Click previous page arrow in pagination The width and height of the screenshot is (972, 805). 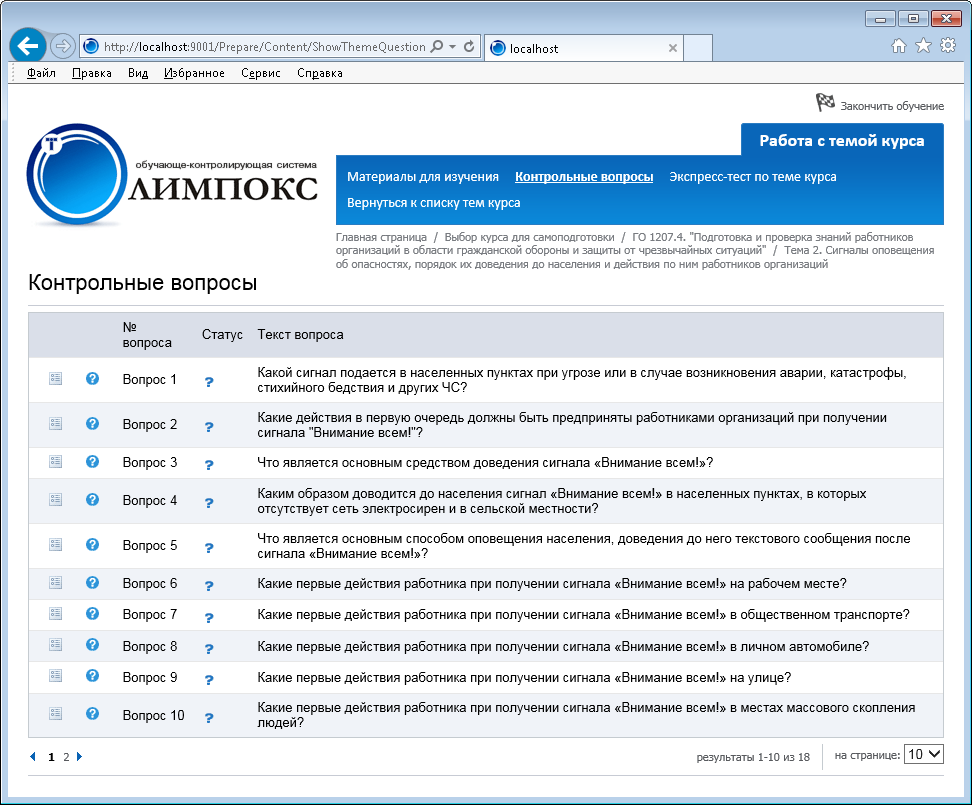click(x=33, y=757)
